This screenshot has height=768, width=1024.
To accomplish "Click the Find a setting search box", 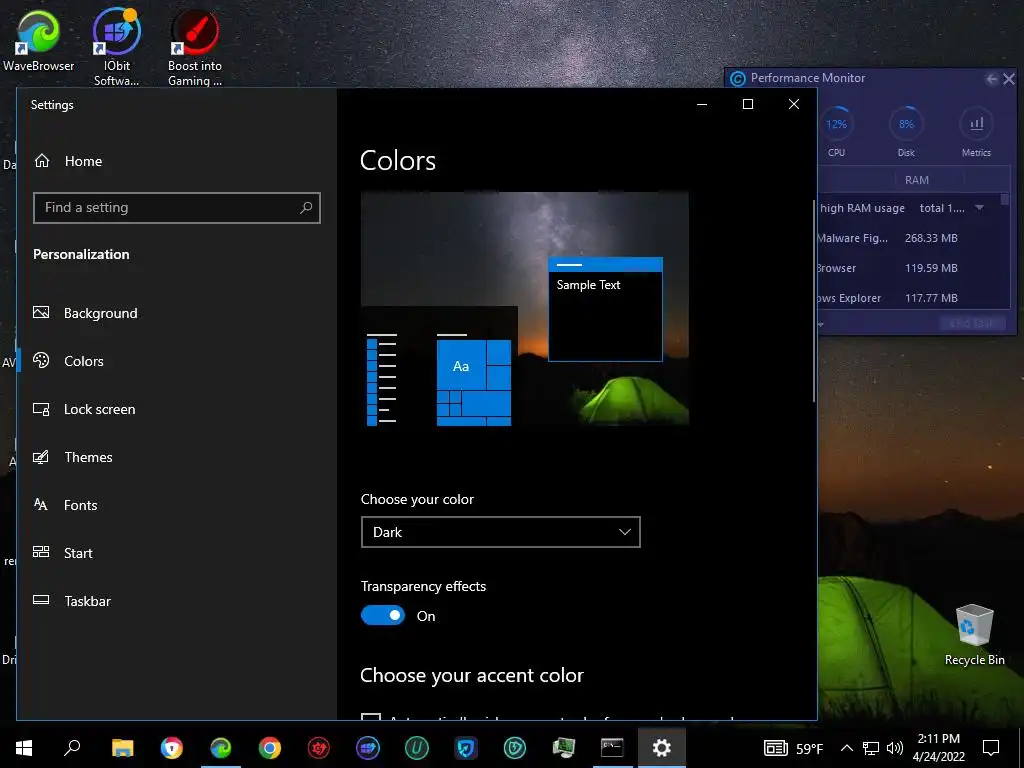I will pos(176,208).
